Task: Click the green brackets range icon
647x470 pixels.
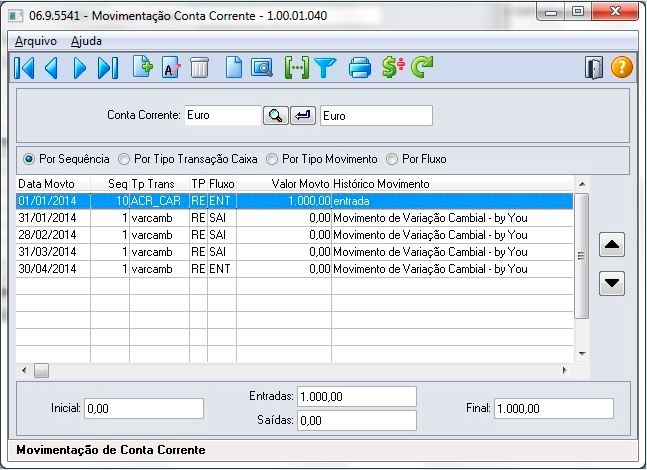Action: click(x=297, y=68)
